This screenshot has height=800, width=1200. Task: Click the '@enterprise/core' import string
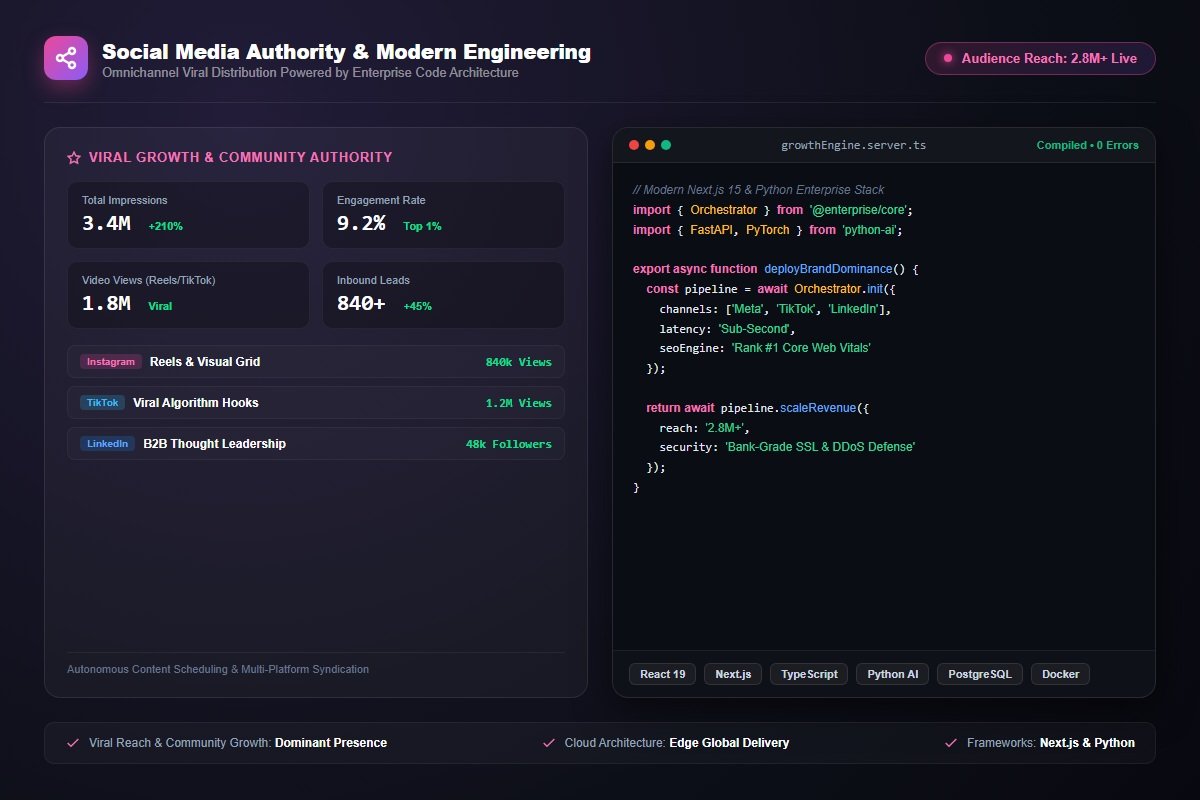860,210
